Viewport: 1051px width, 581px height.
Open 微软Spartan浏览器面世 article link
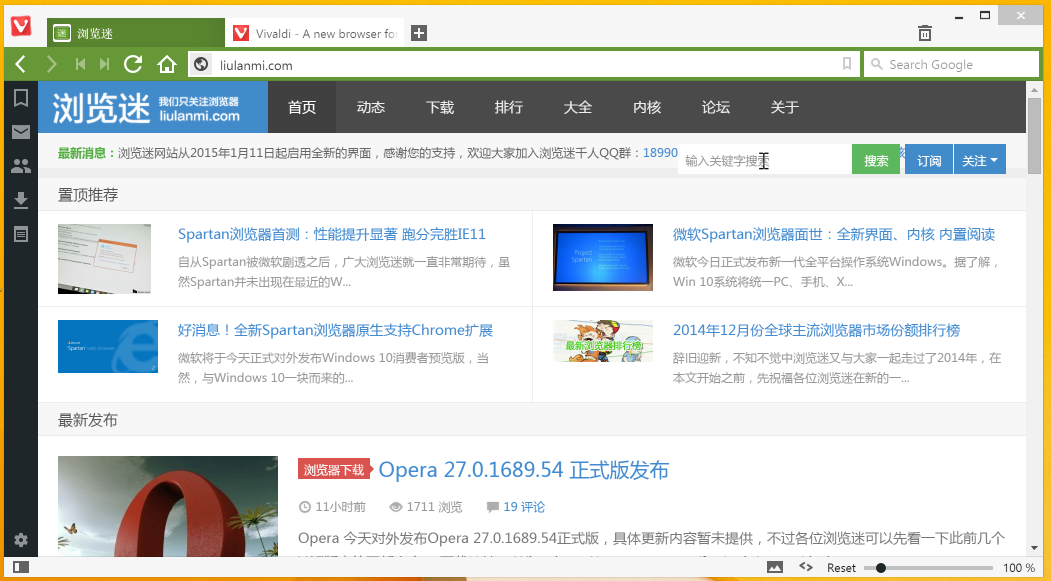[x=834, y=234]
